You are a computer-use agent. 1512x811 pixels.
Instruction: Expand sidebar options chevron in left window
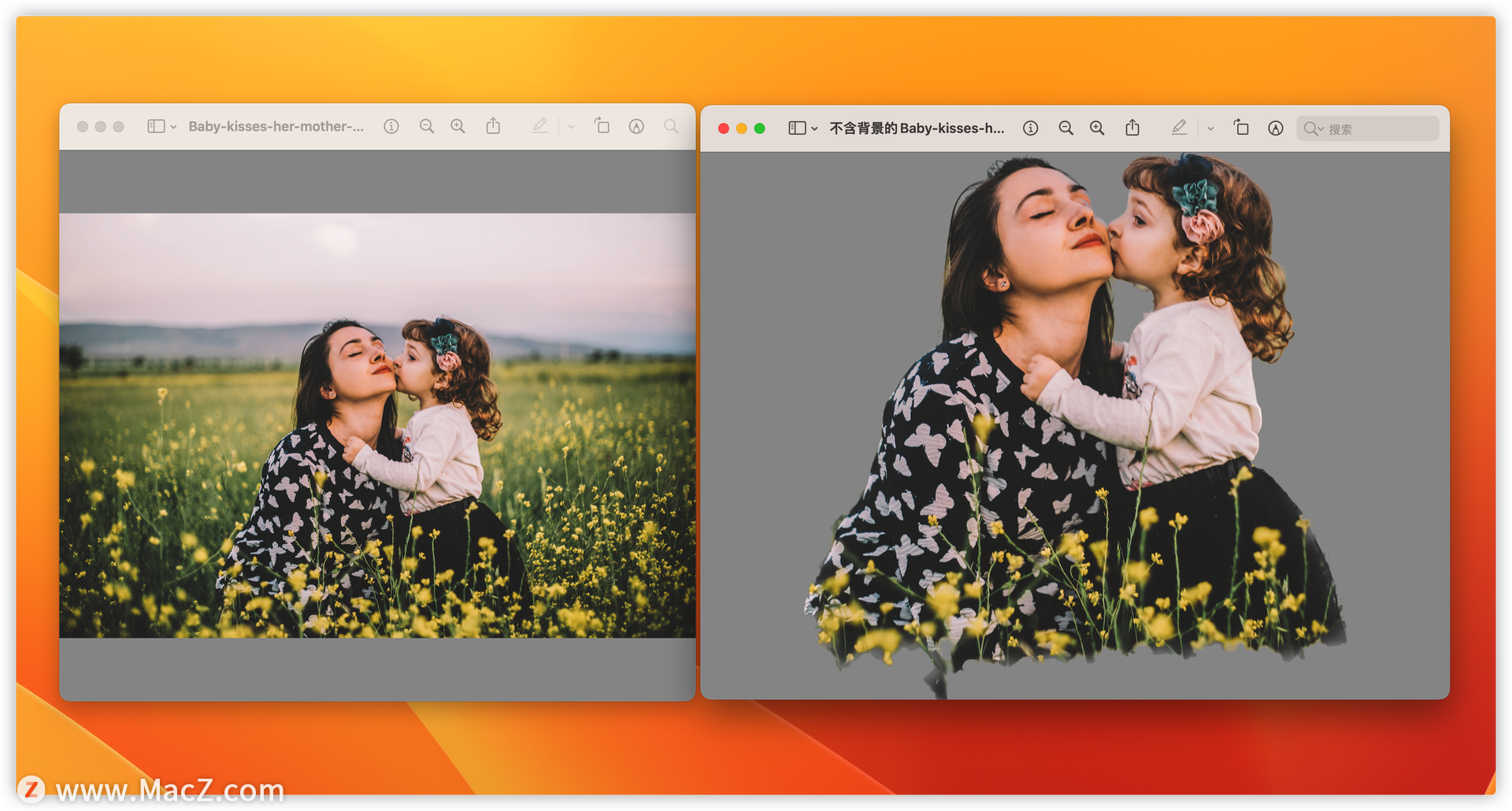point(173,127)
